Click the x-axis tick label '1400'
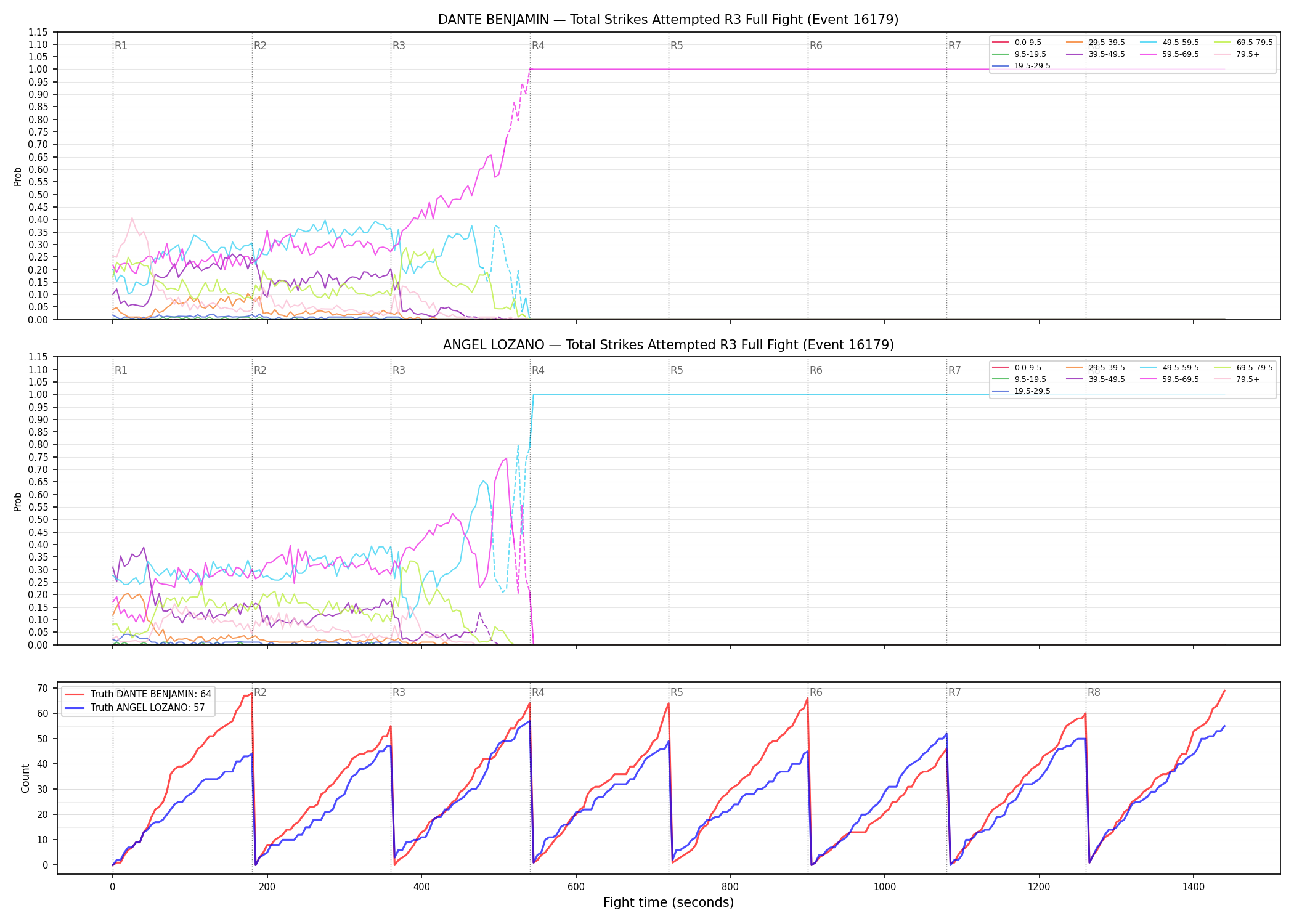1294x924 pixels. point(1194,887)
